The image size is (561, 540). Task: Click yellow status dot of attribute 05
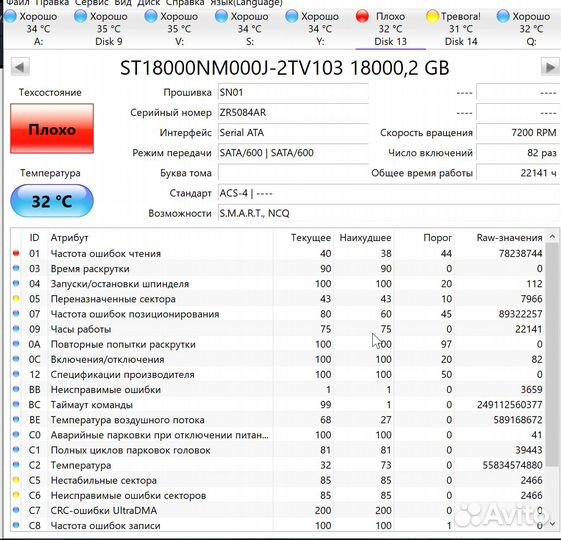coord(16,298)
